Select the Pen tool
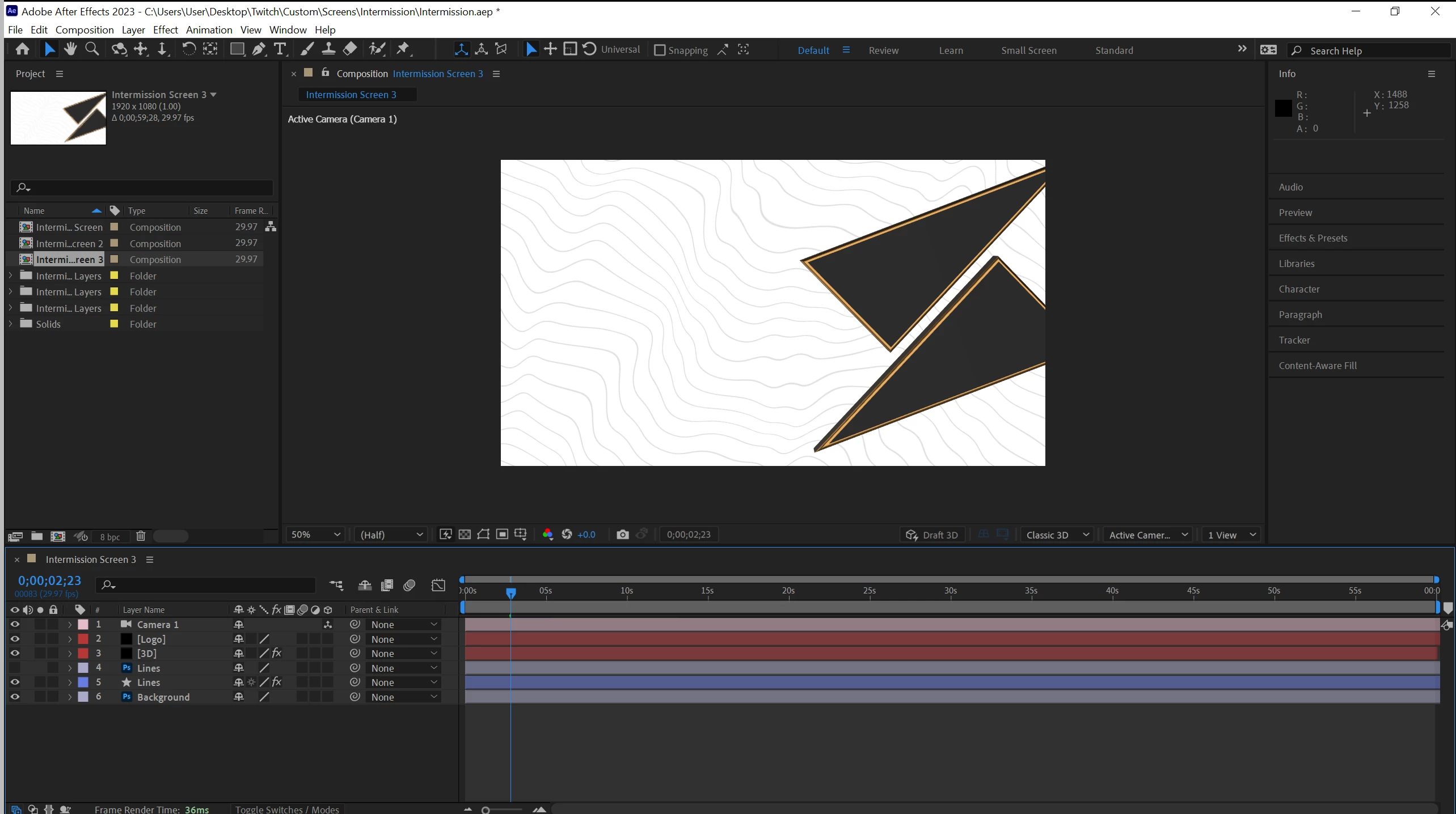Image resolution: width=1456 pixels, height=814 pixels. [x=259, y=49]
